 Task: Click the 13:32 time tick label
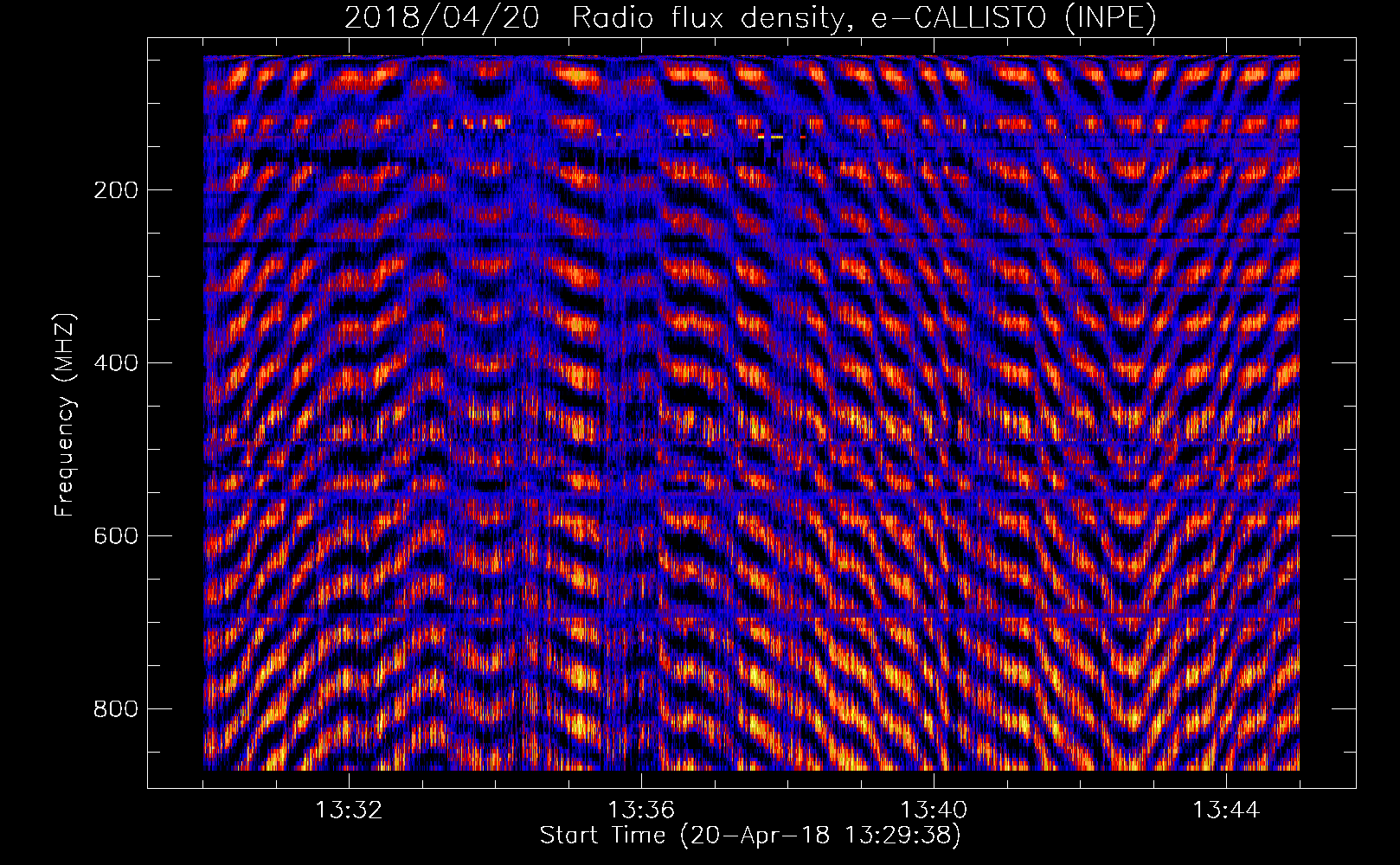pos(349,811)
